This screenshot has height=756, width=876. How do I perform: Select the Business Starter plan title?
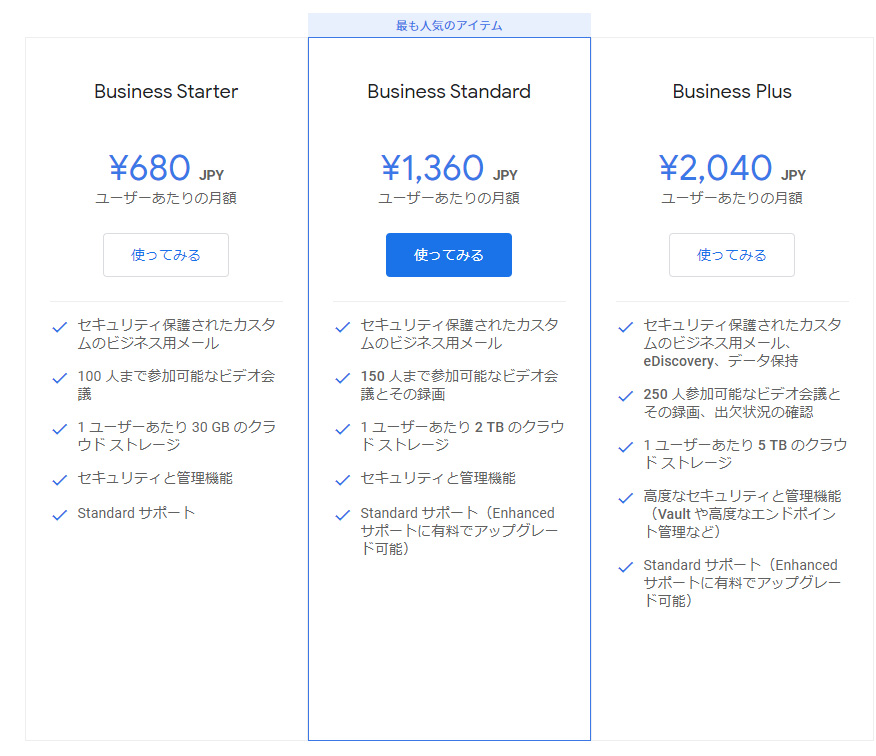pyautogui.click(x=166, y=91)
